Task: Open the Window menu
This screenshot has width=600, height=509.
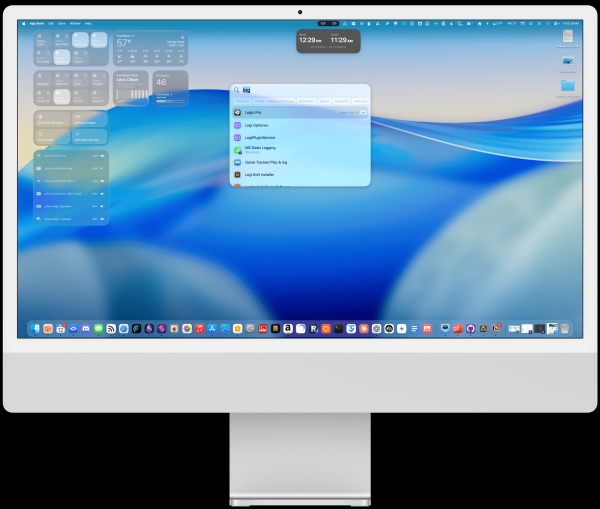Action: click(x=75, y=22)
